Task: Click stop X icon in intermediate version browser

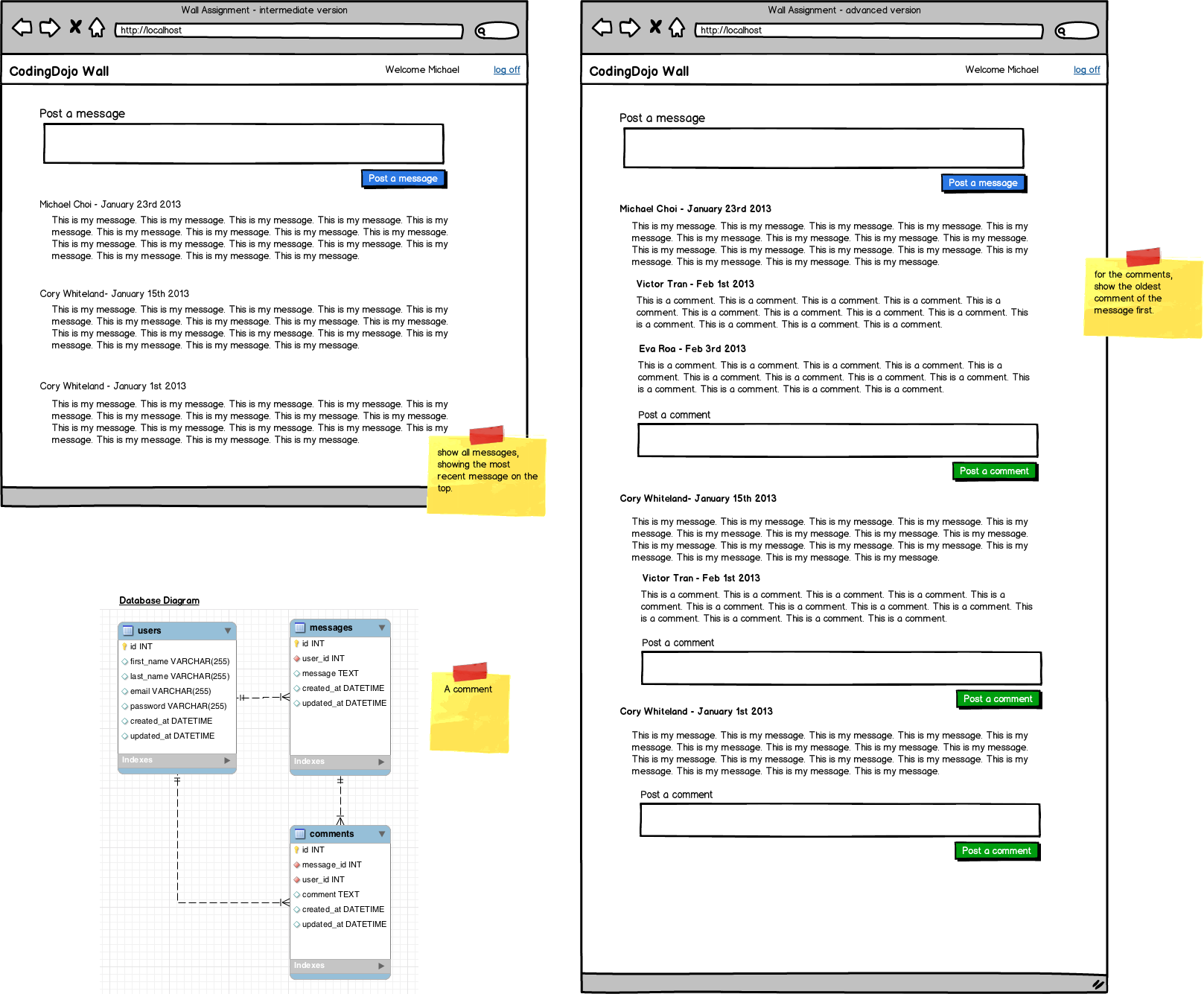Action: 75,27
